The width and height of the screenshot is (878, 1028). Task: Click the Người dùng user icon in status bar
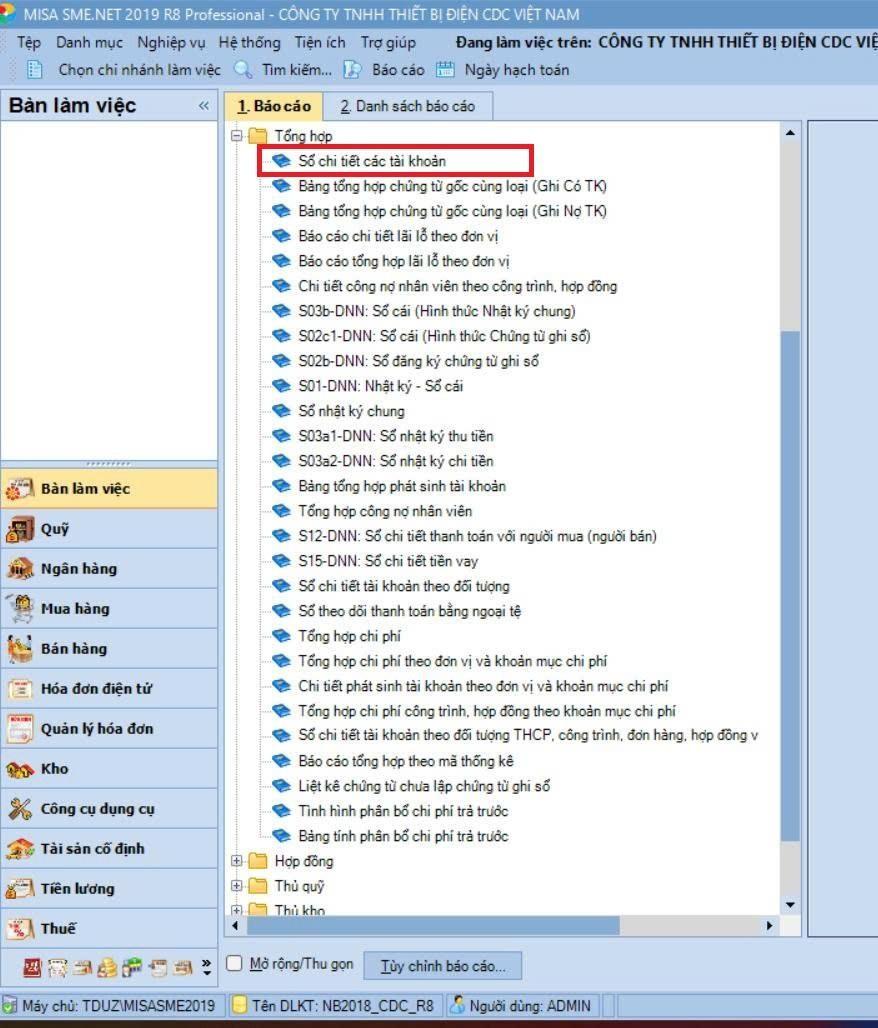point(458,1005)
